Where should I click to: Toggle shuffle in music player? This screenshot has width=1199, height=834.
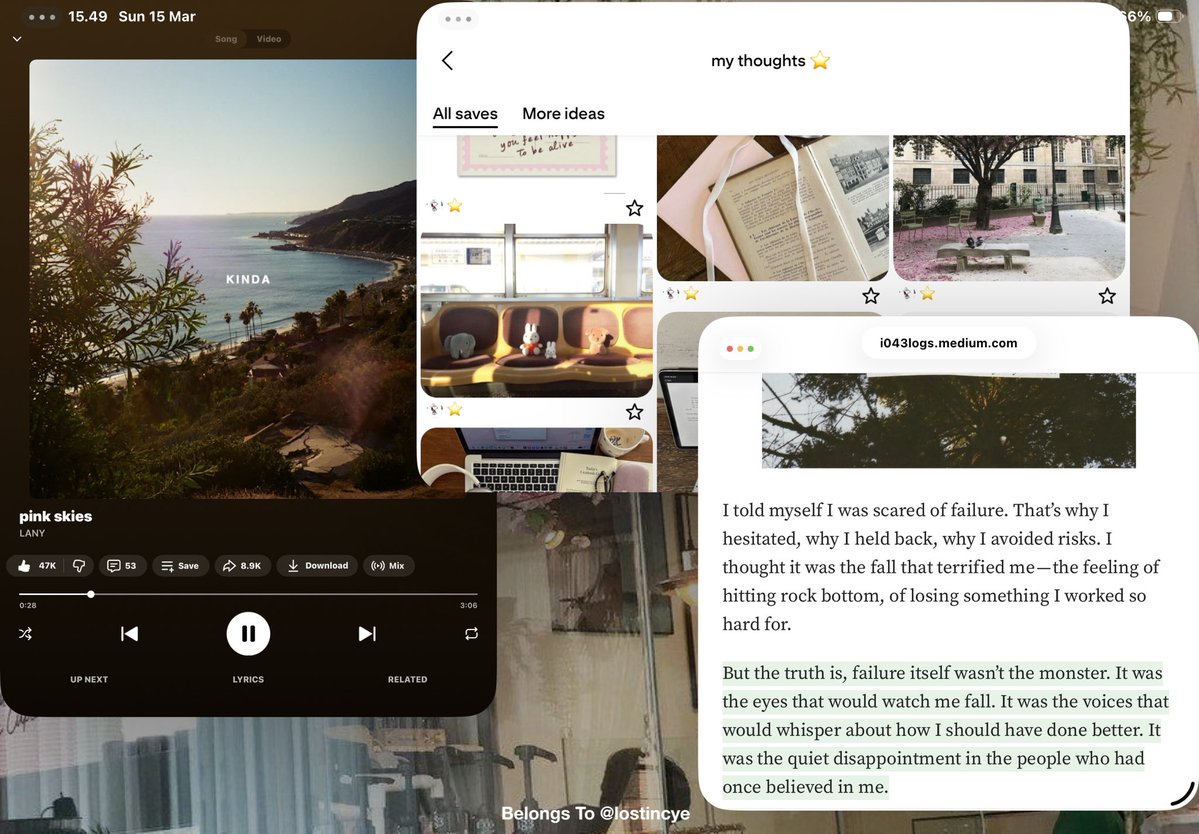[x=25, y=634]
